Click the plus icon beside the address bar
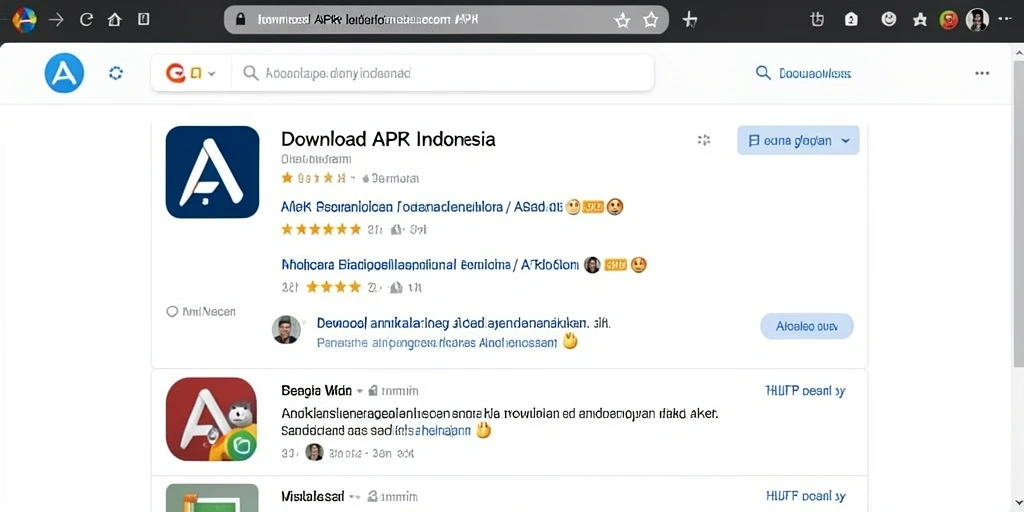 [690, 20]
